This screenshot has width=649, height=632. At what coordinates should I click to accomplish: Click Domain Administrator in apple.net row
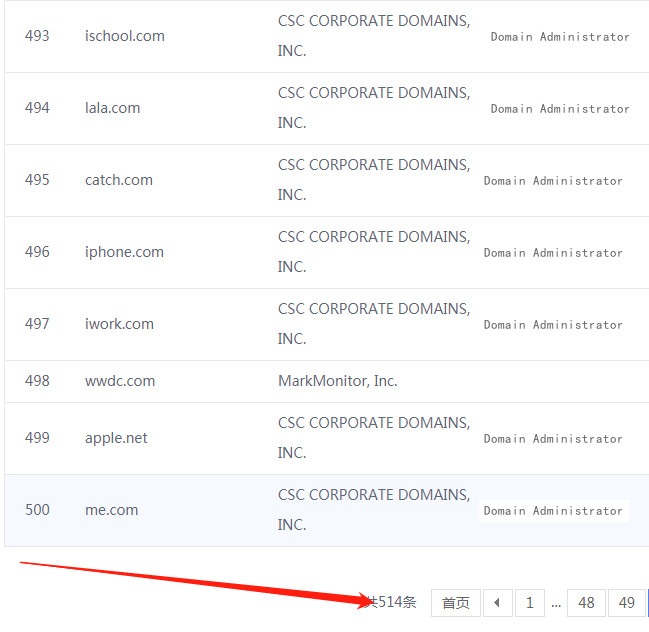click(553, 439)
